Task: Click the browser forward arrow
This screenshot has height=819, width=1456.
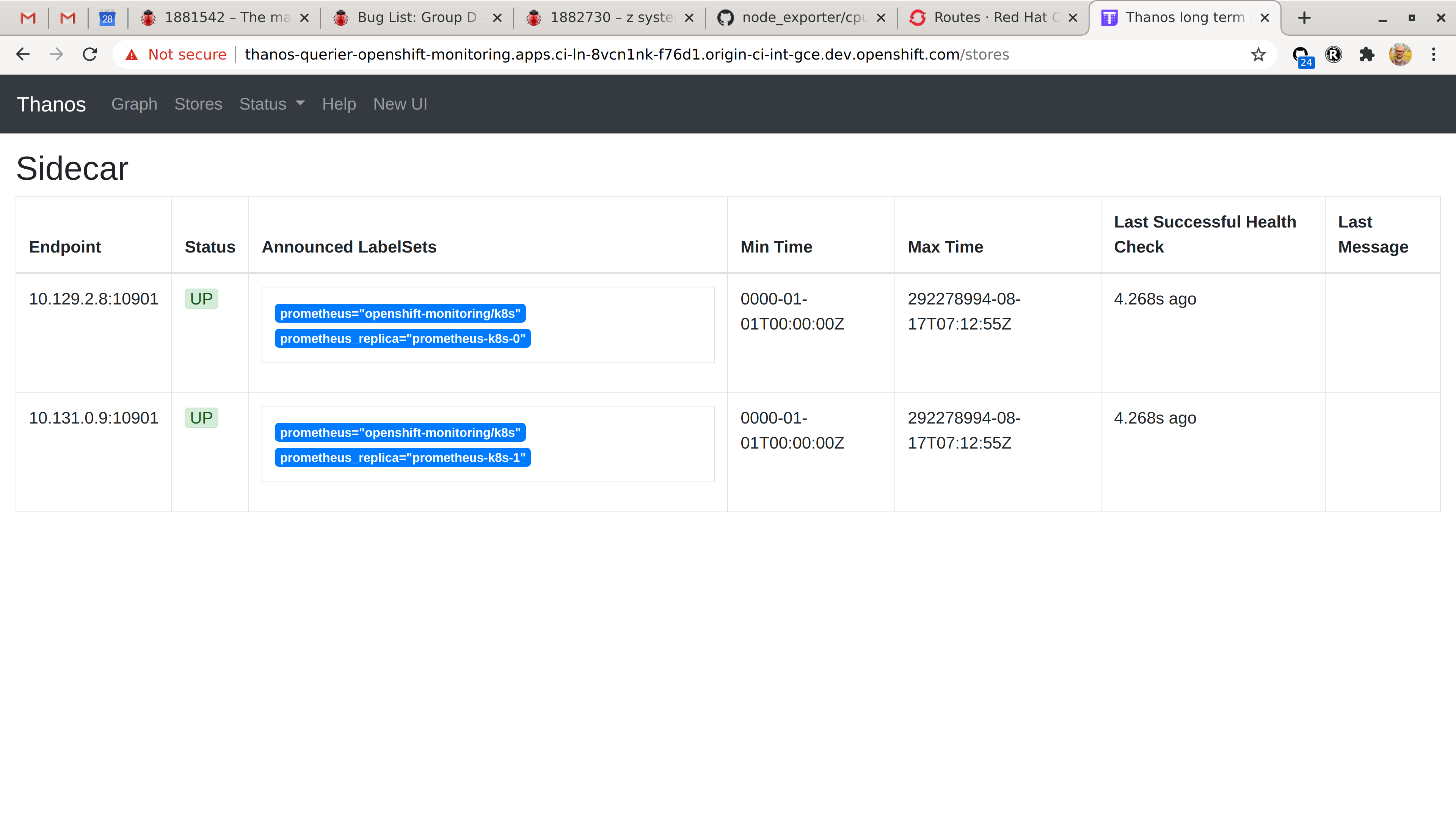Action: click(56, 54)
